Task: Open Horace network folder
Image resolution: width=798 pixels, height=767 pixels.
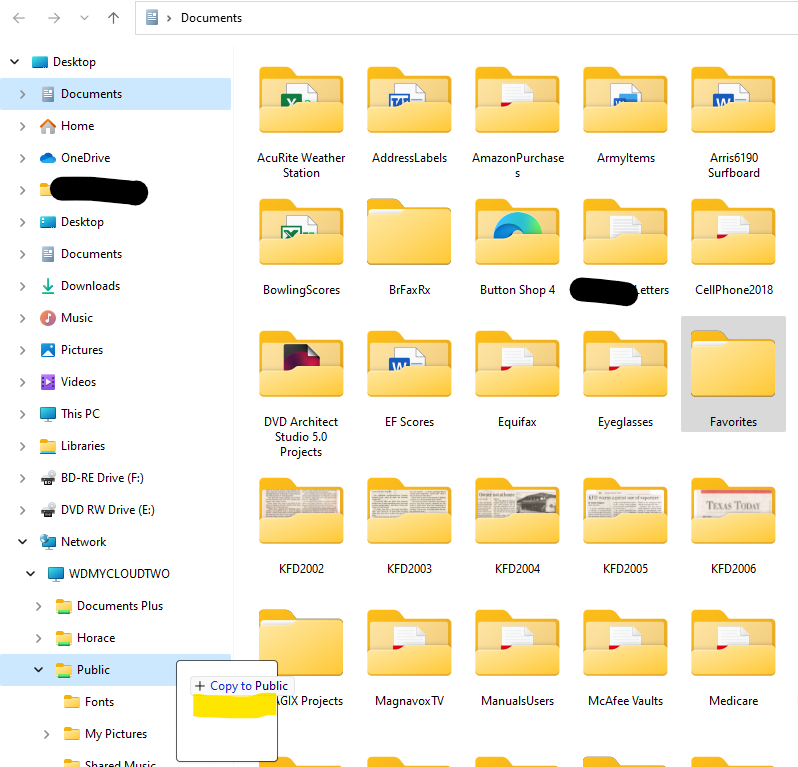Action: coord(96,638)
